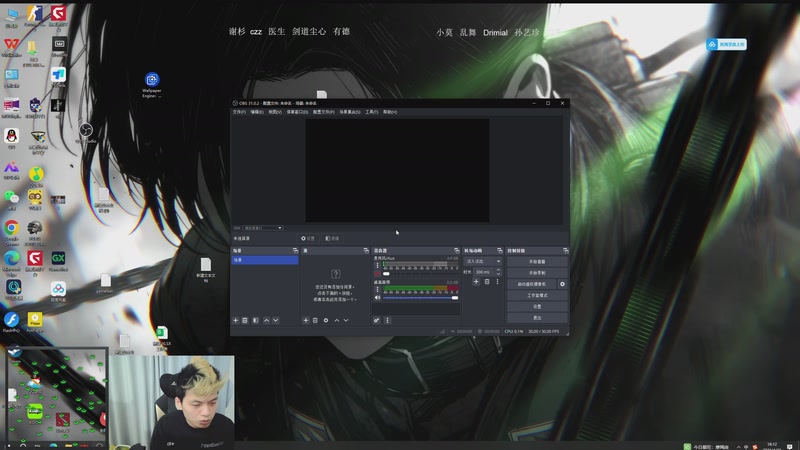Click source Properties button on source toolbar

308,238
